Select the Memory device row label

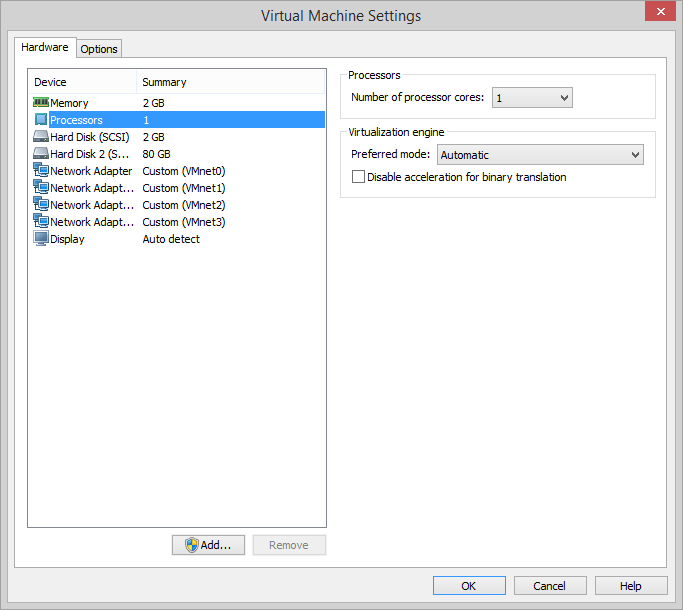click(69, 103)
